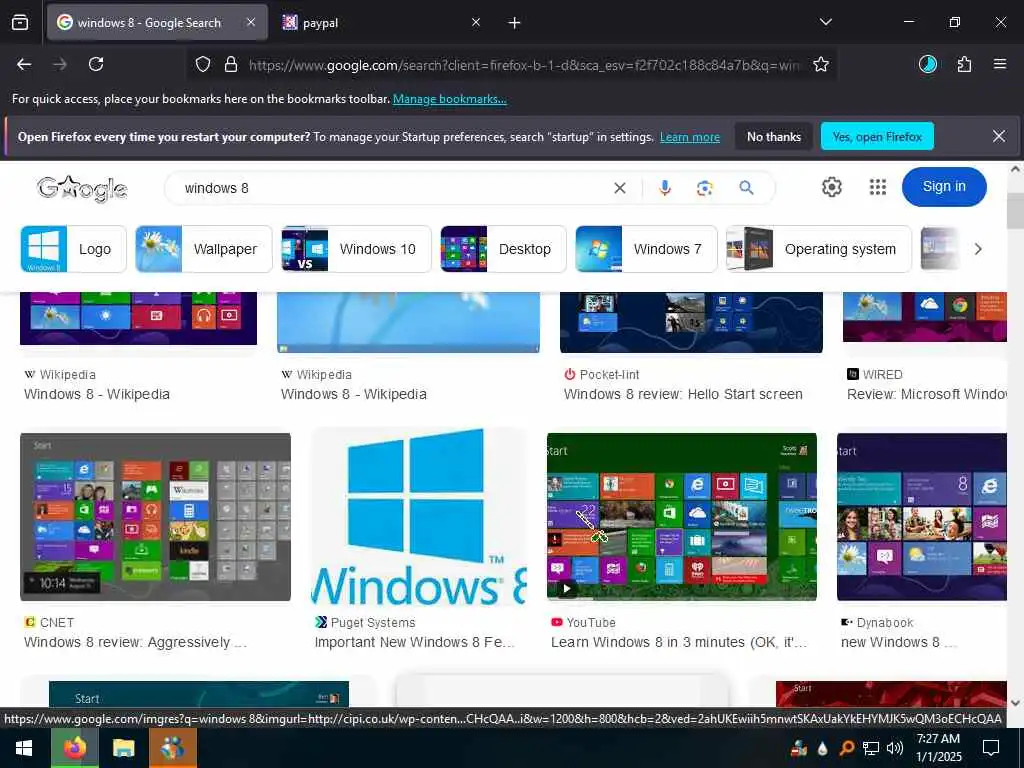
Task: Filter images by Desktop chip
Action: (503, 249)
